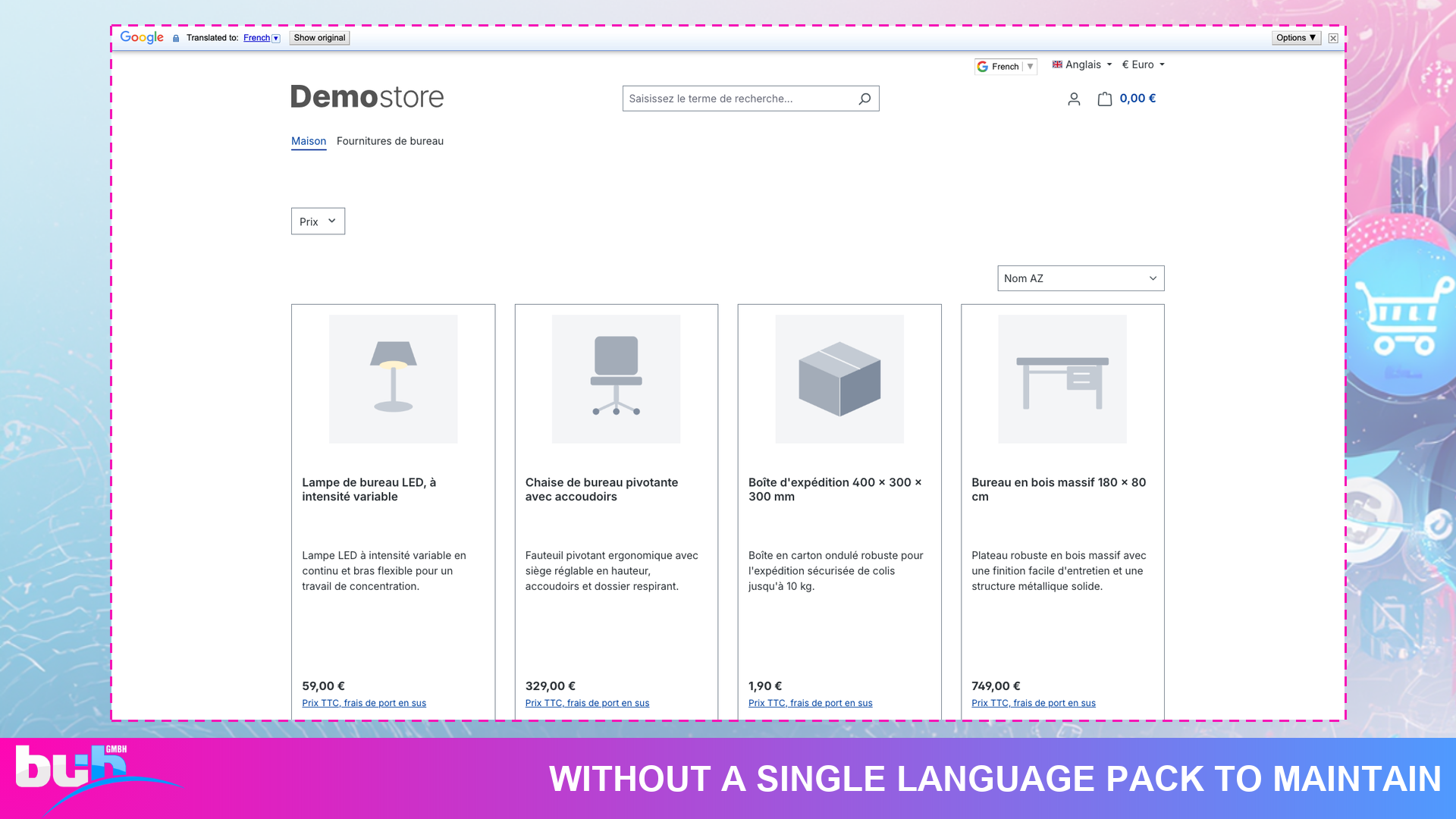Click the search magnifier icon
1456x819 pixels.
tap(864, 99)
